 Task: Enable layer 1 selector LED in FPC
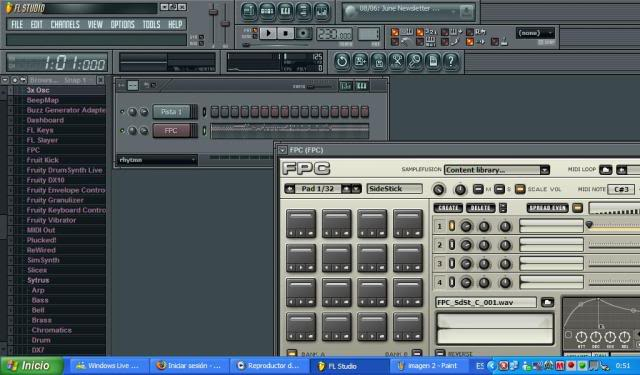(452, 226)
